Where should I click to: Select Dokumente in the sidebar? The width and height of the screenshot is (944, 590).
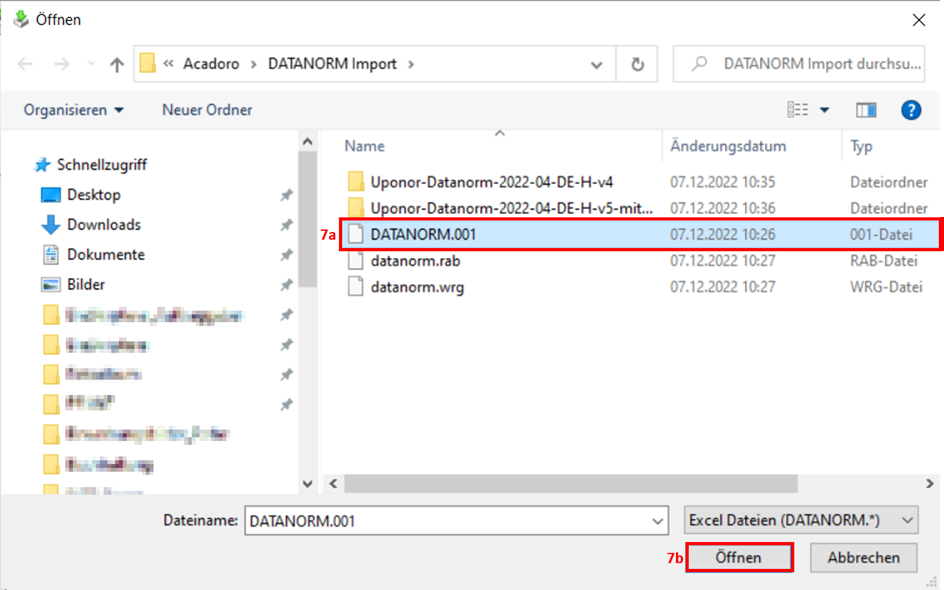[105, 255]
